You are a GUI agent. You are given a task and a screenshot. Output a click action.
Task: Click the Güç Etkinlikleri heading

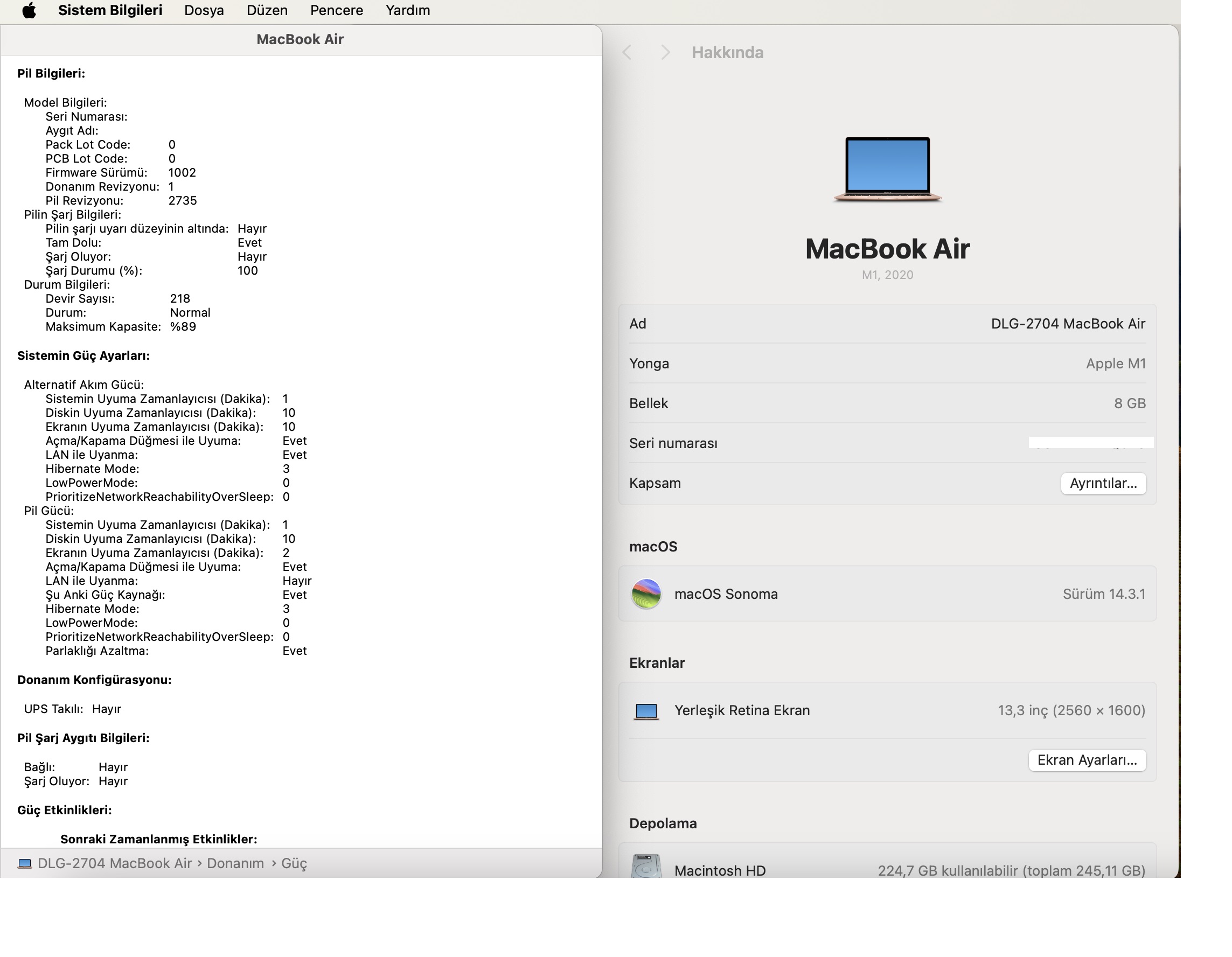tap(64, 811)
